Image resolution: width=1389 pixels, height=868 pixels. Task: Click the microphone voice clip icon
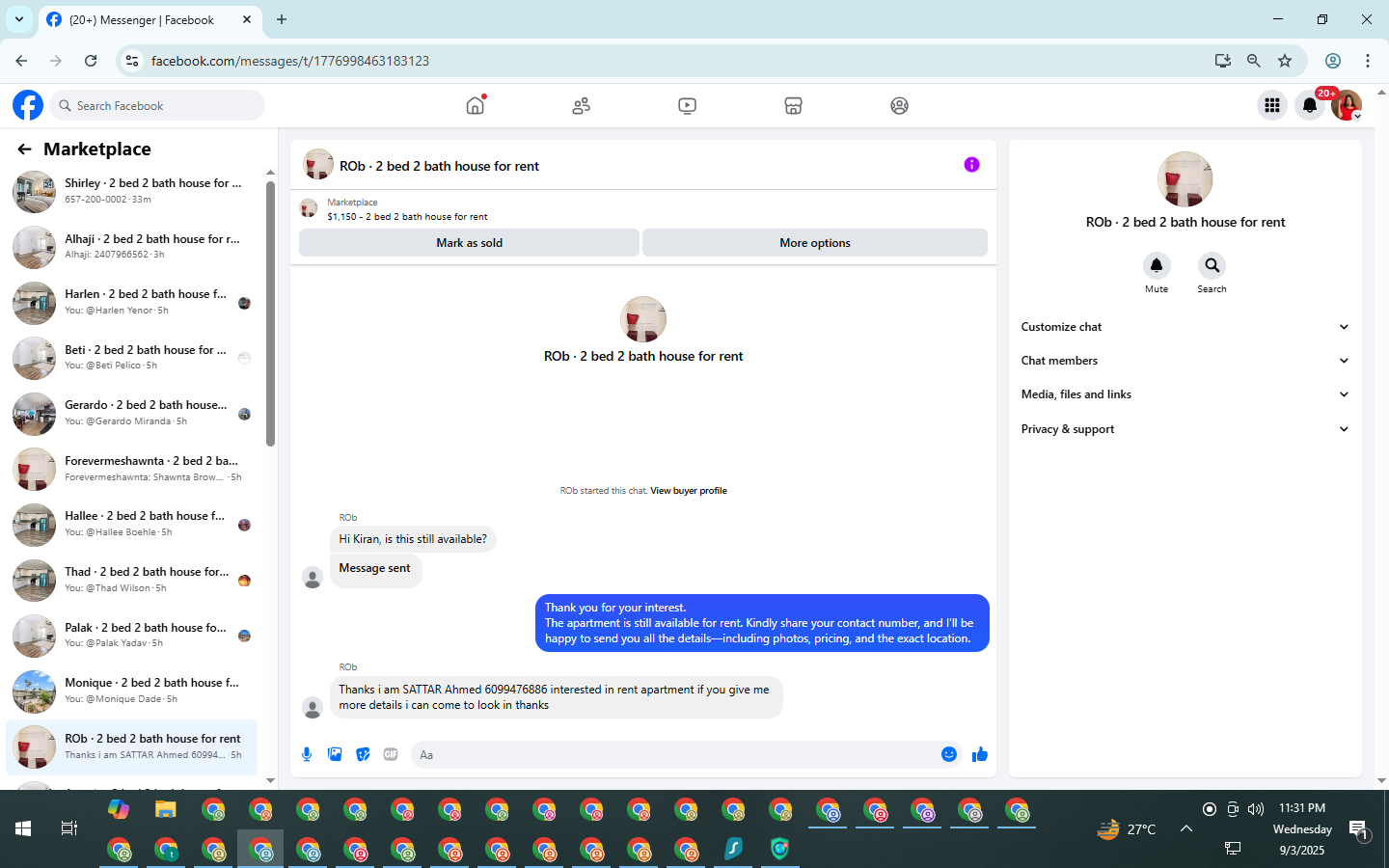[307, 754]
